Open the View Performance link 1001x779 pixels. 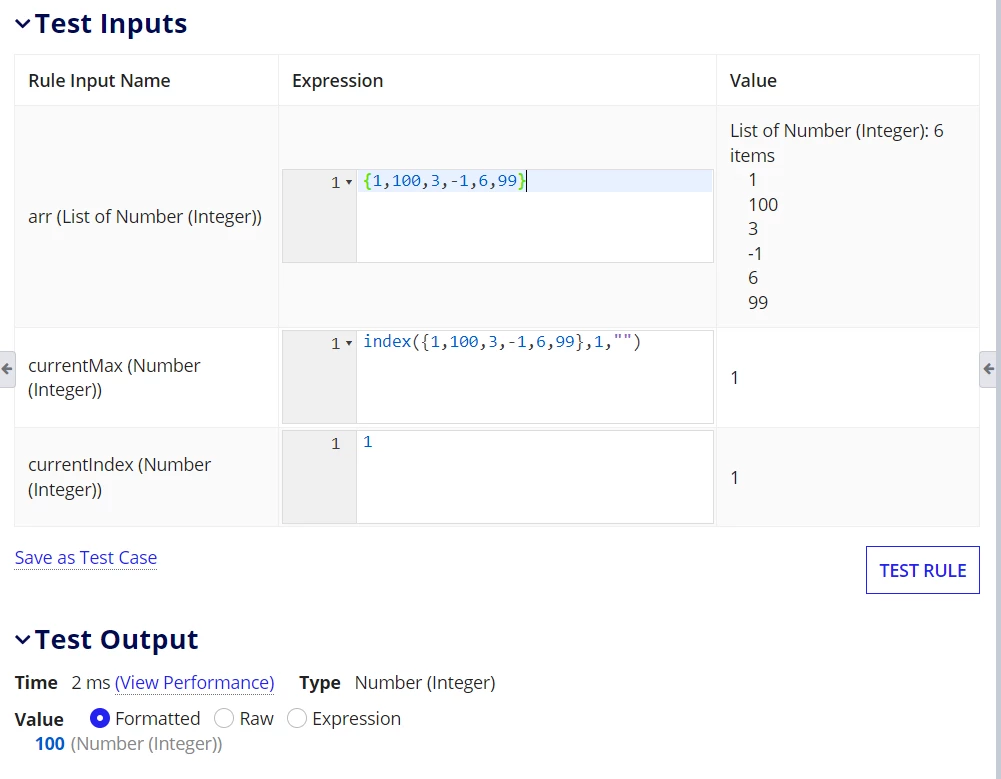[x=195, y=683]
